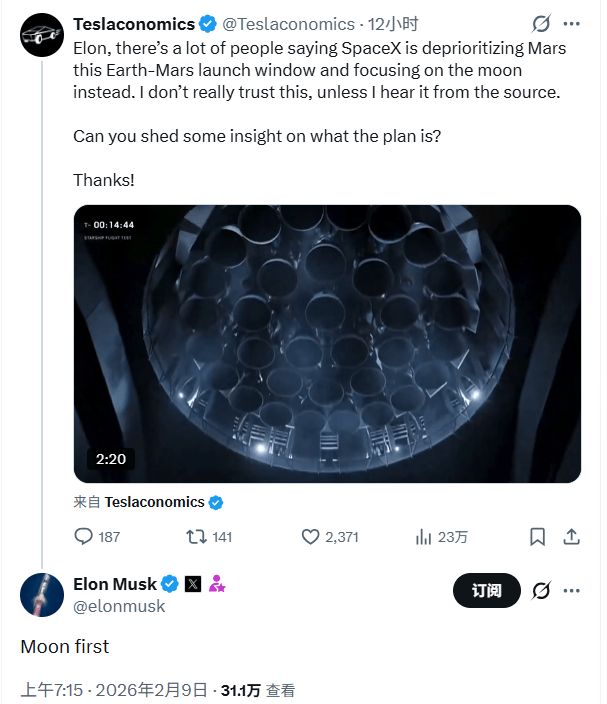Open Teslaconomics profile avatar
This screenshot has height=704, width=607.
click(x=42, y=37)
